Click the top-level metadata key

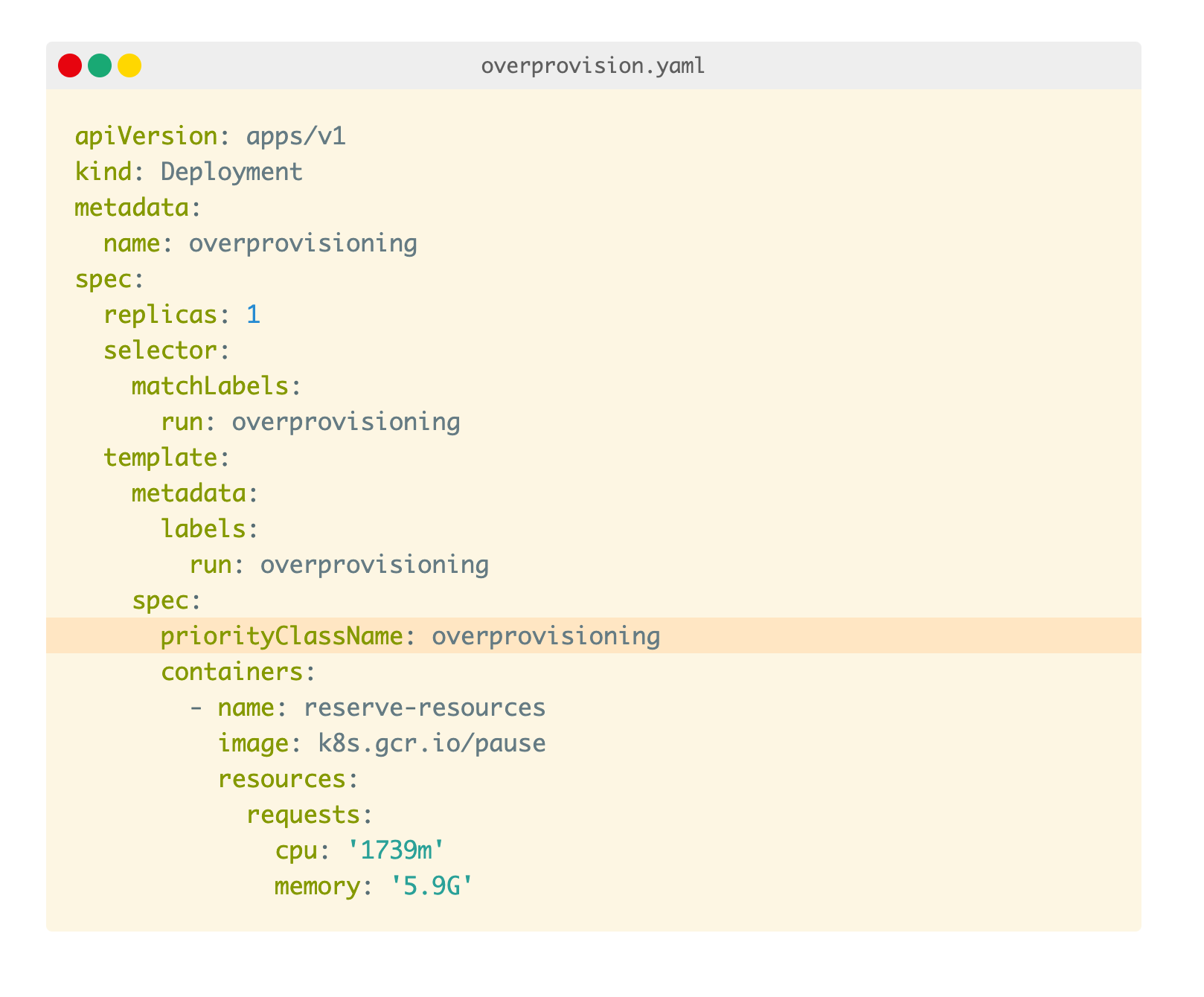tap(132, 208)
